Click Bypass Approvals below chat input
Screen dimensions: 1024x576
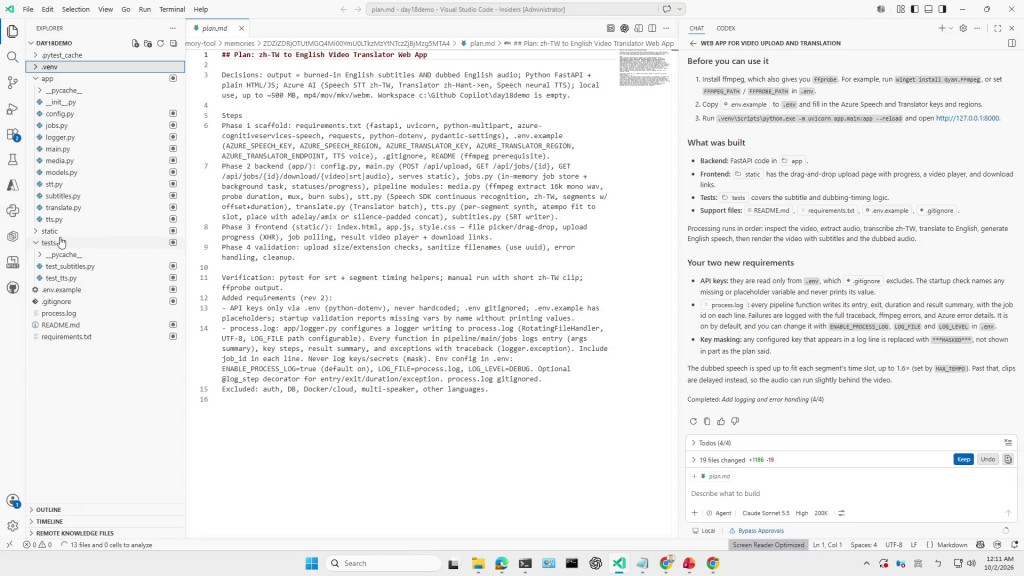[761, 531]
